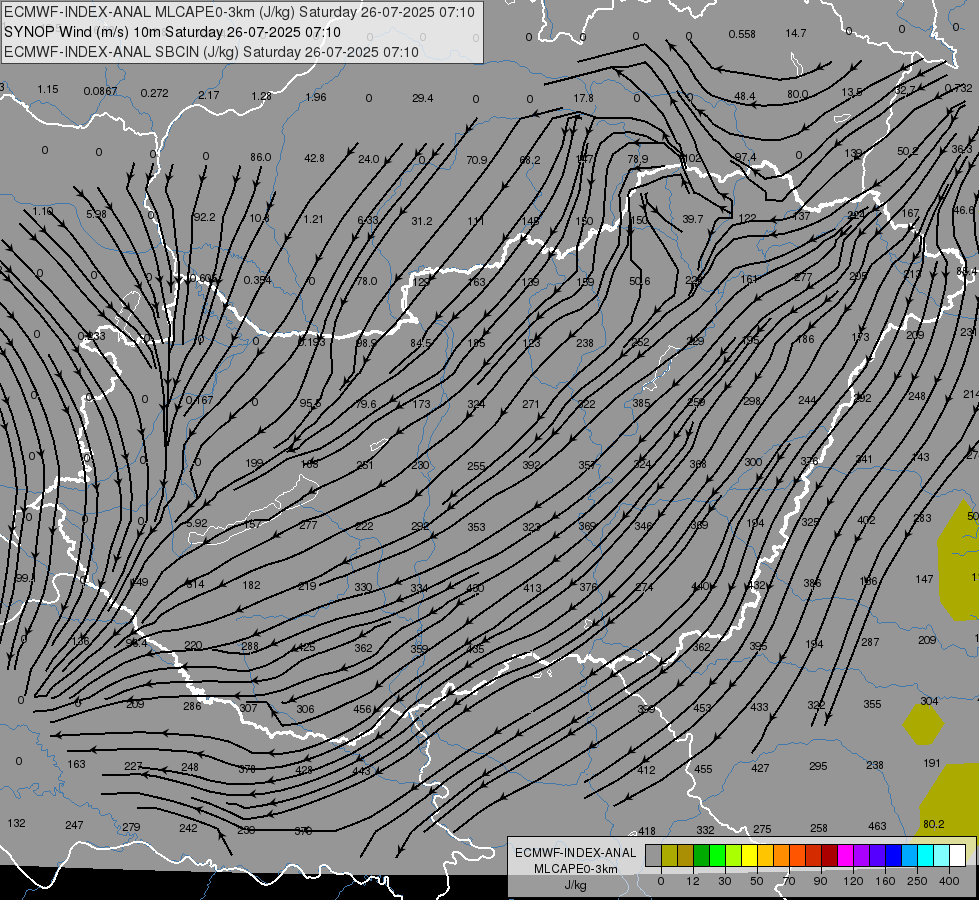The height and width of the screenshot is (900, 979).
Task: Click the legend tick label 160
Action: [x=885, y=881]
